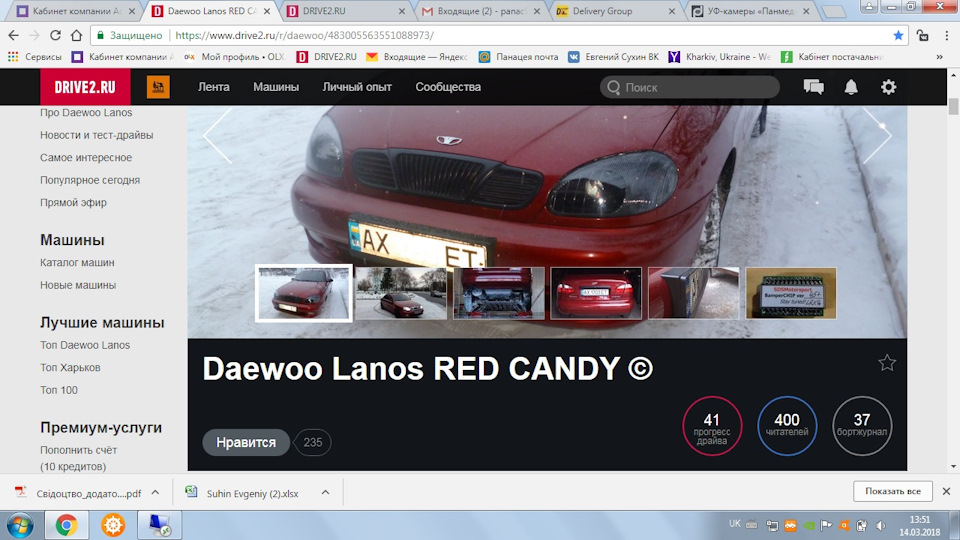This screenshot has width=960, height=540.
Task: Select the first snowy front-view thumbnail
Action: click(x=304, y=293)
